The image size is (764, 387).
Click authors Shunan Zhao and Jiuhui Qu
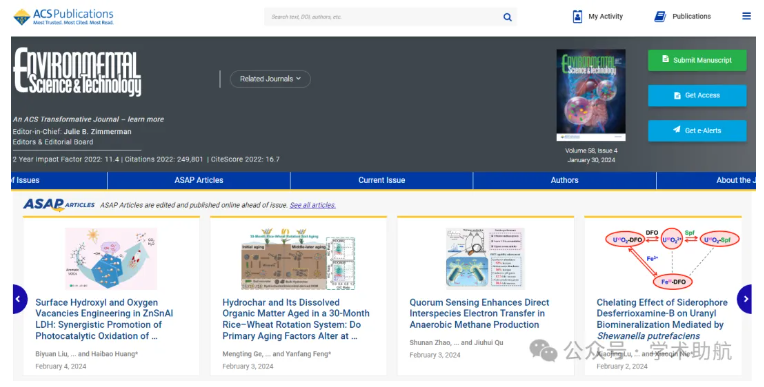pyautogui.click(x=456, y=343)
